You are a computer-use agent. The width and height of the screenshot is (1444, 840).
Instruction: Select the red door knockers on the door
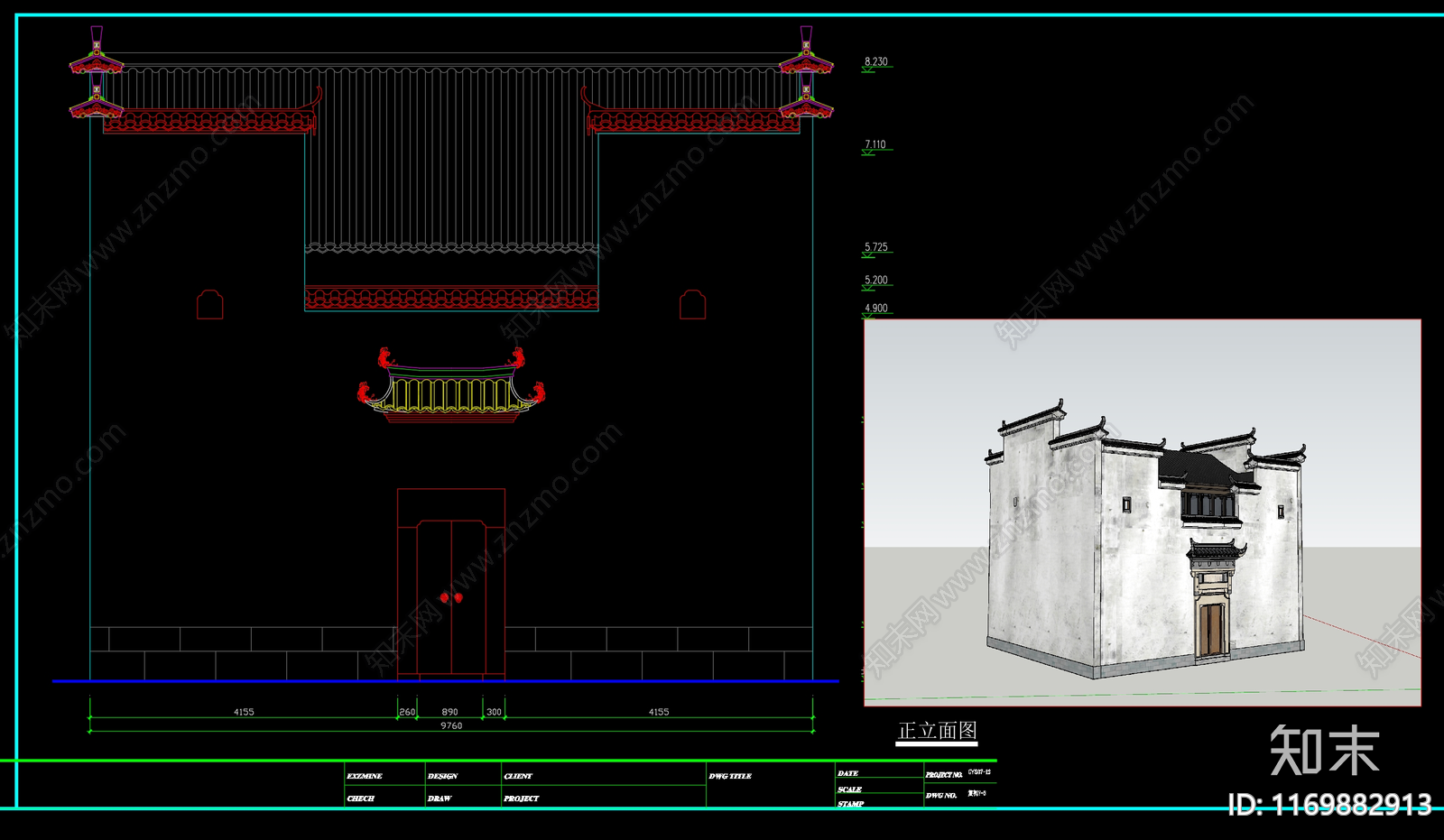tap(451, 597)
